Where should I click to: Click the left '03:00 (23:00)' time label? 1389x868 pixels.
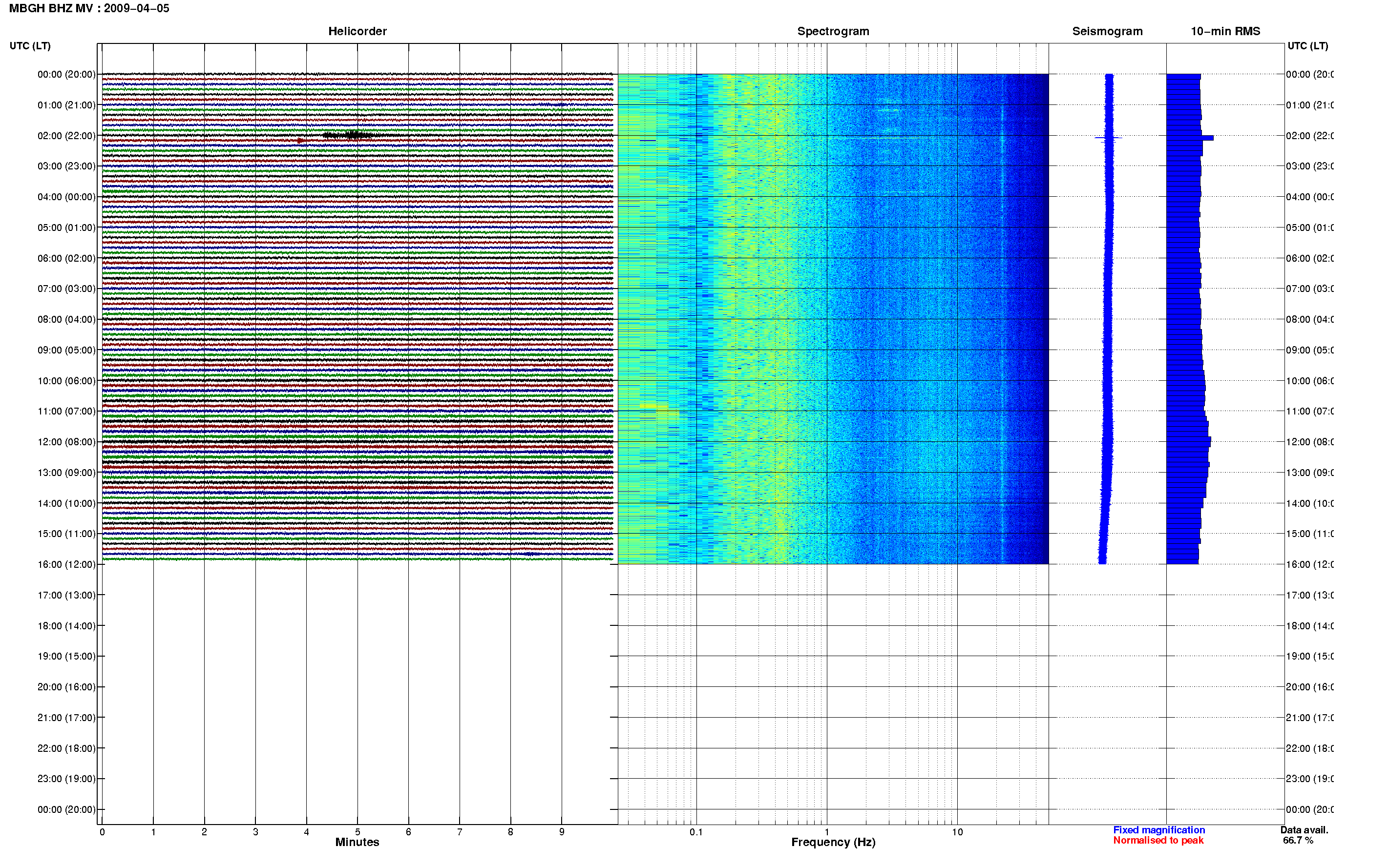tap(66, 166)
